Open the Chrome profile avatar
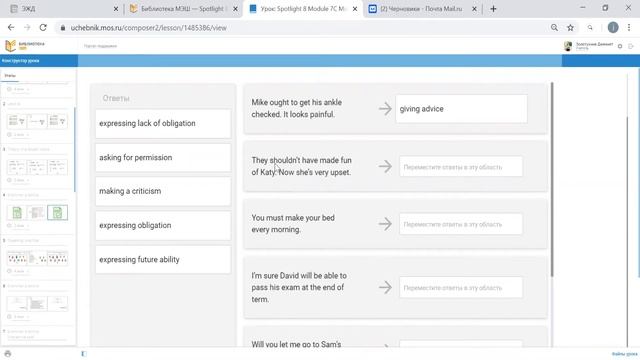The height and width of the screenshot is (360, 640). tap(613, 27)
